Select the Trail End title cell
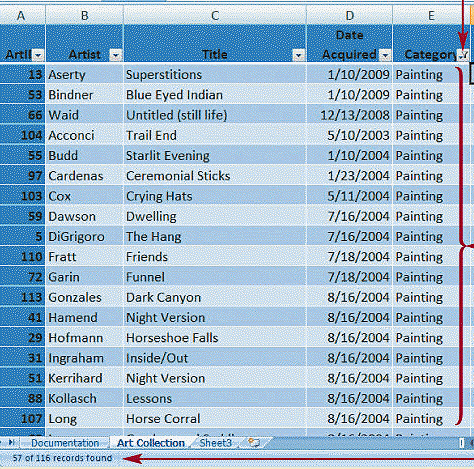474x469 pixels. (215, 135)
